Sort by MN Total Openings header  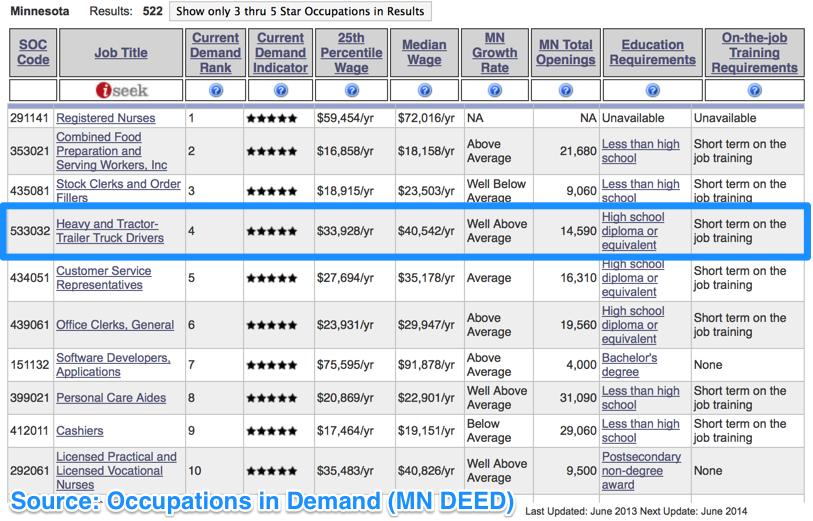coord(566,52)
